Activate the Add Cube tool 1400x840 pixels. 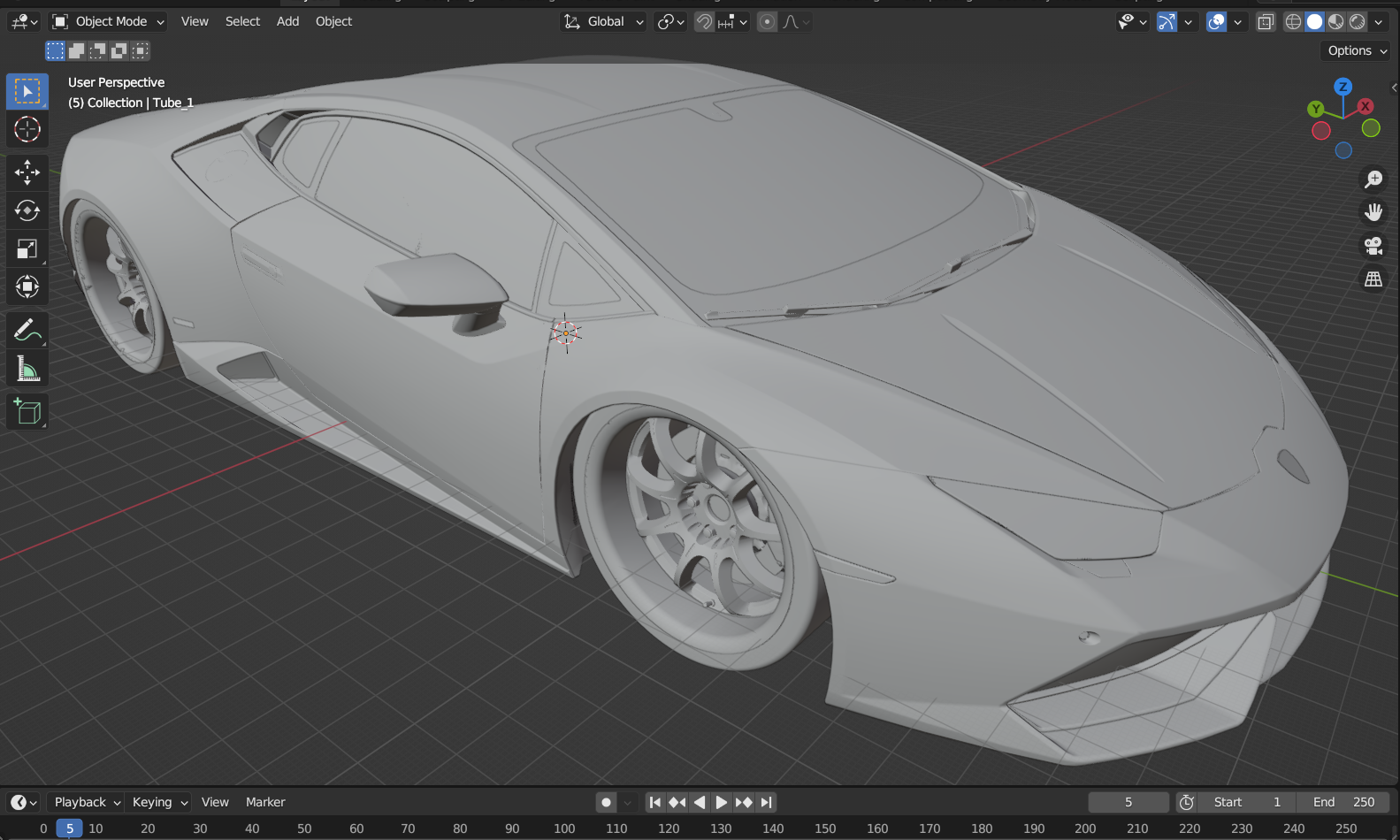pyautogui.click(x=27, y=411)
